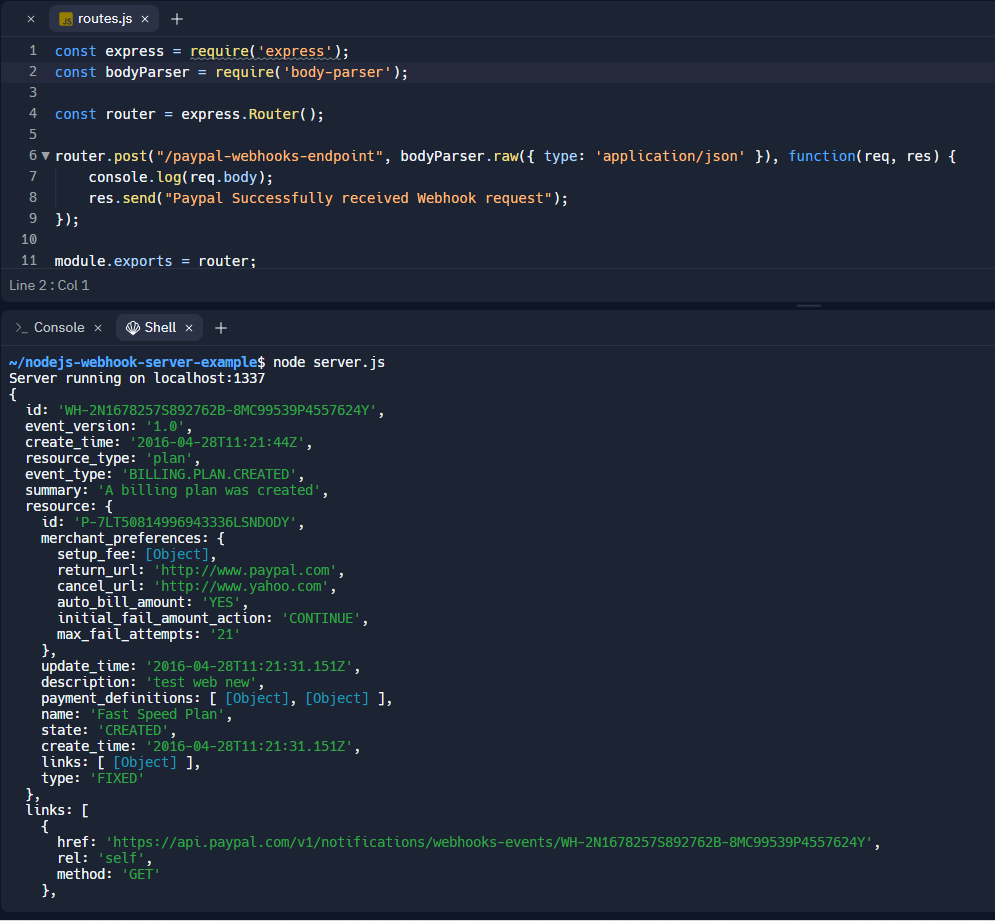
Task: Click the 'Line 2 : Col 1' status text
Action: tap(49, 285)
